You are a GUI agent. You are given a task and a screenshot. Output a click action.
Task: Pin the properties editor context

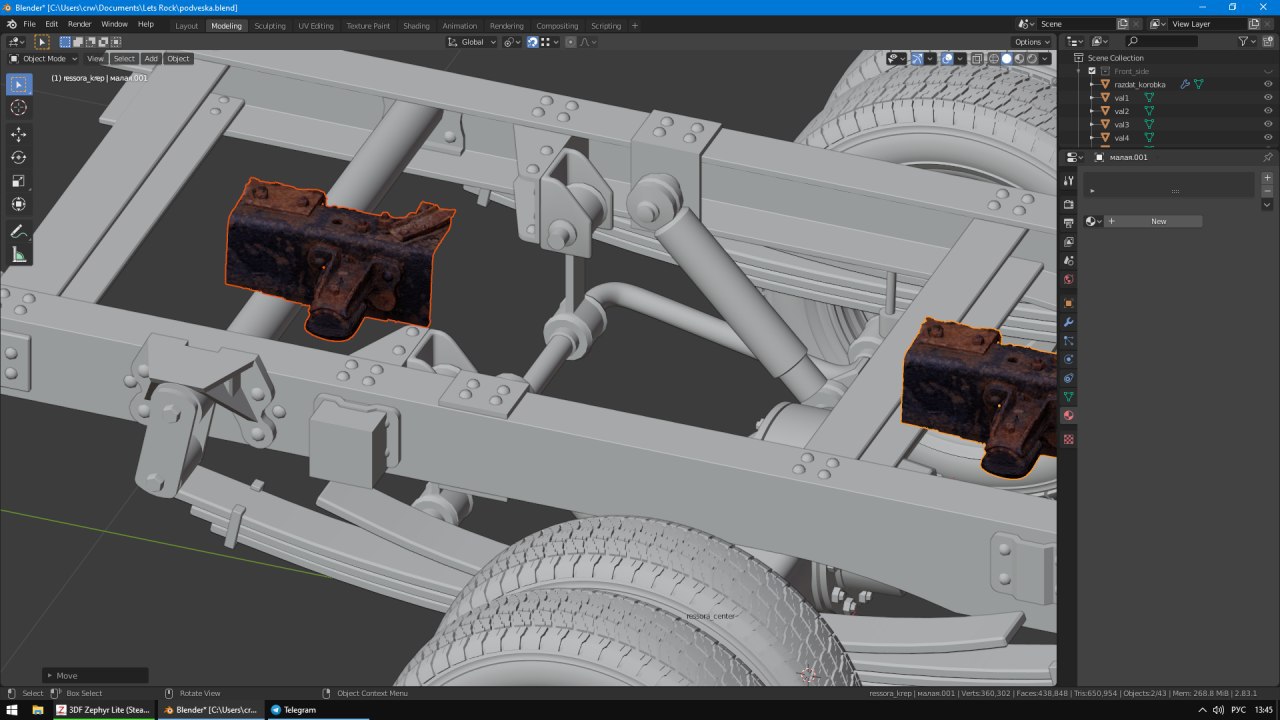pos(1267,157)
